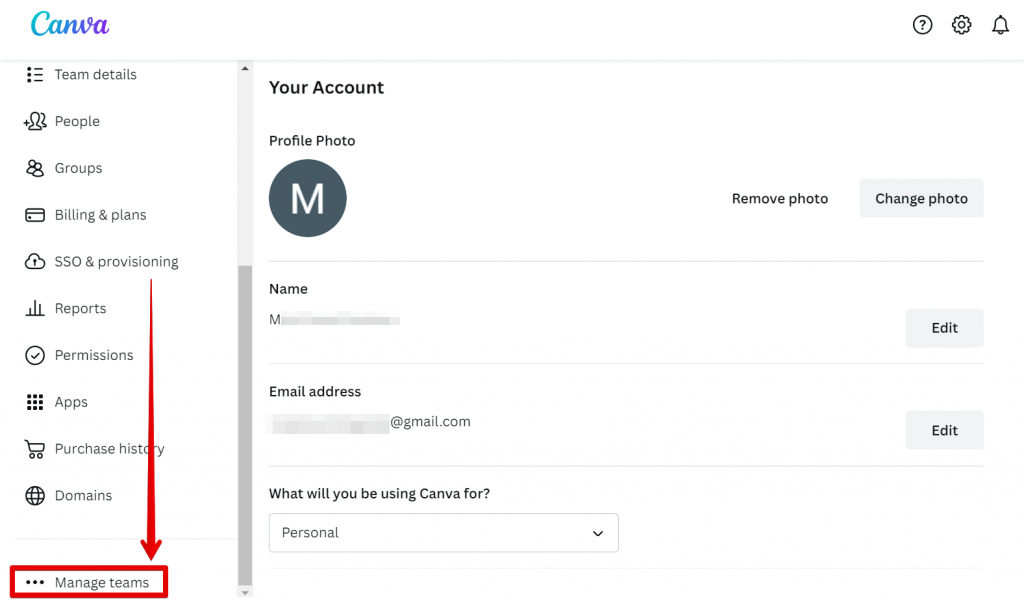Open notifications with the bell icon
This screenshot has height=601, width=1024.
coord(1000,24)
